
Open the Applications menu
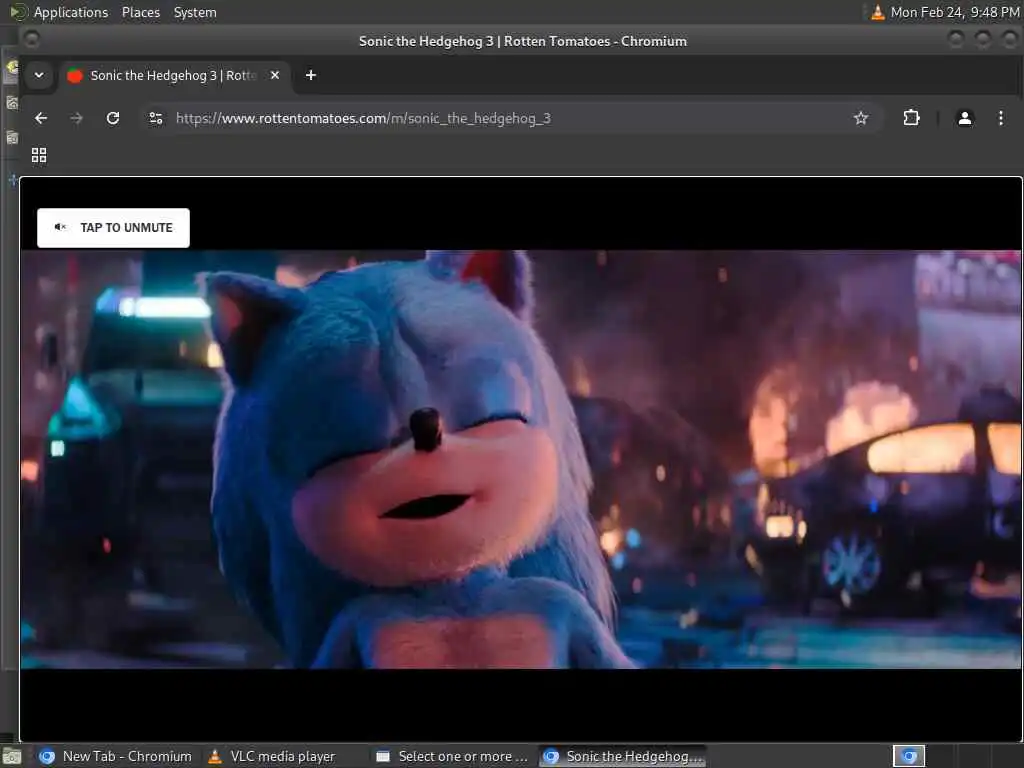(71, 12)
